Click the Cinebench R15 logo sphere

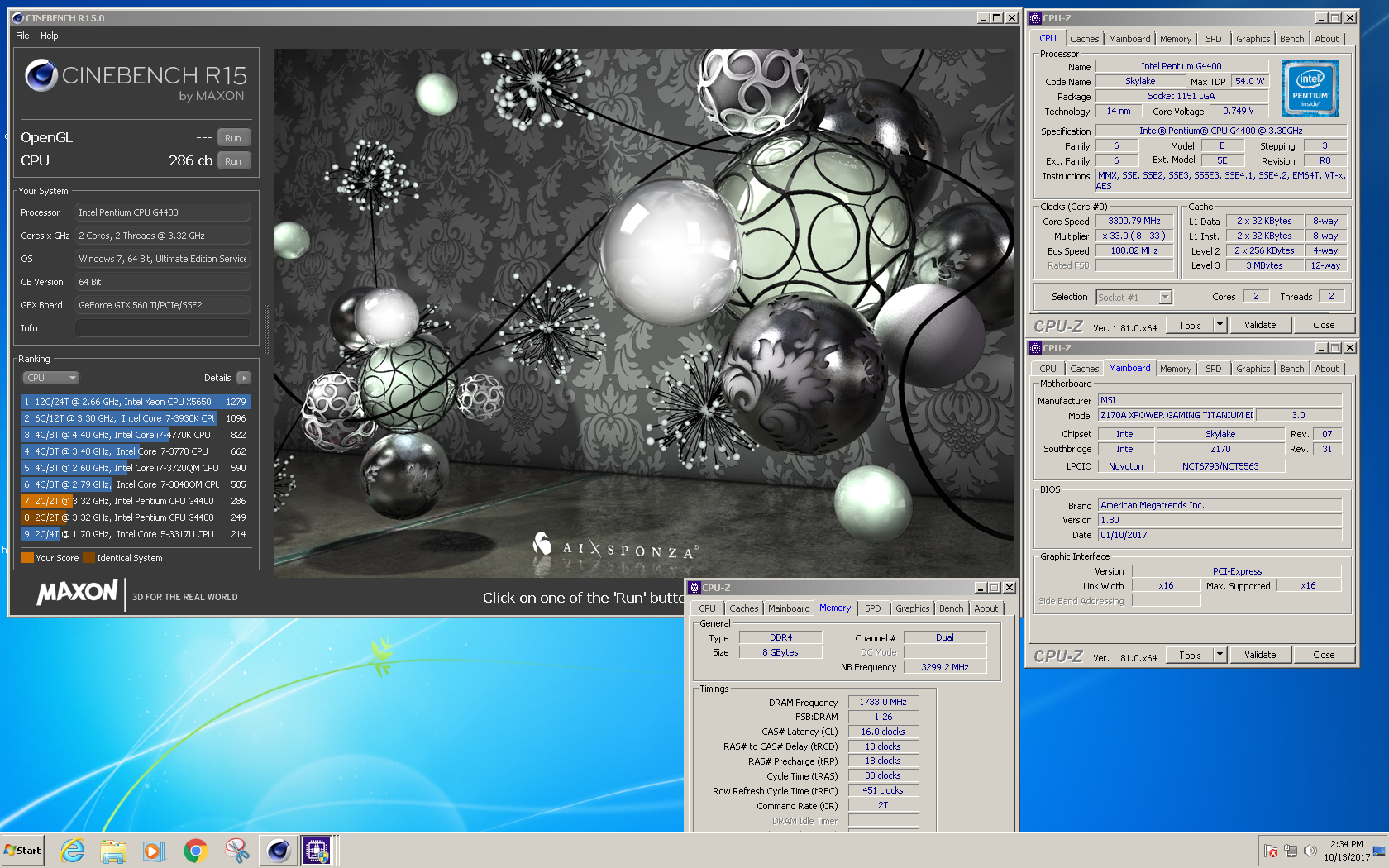pos(41,75)
